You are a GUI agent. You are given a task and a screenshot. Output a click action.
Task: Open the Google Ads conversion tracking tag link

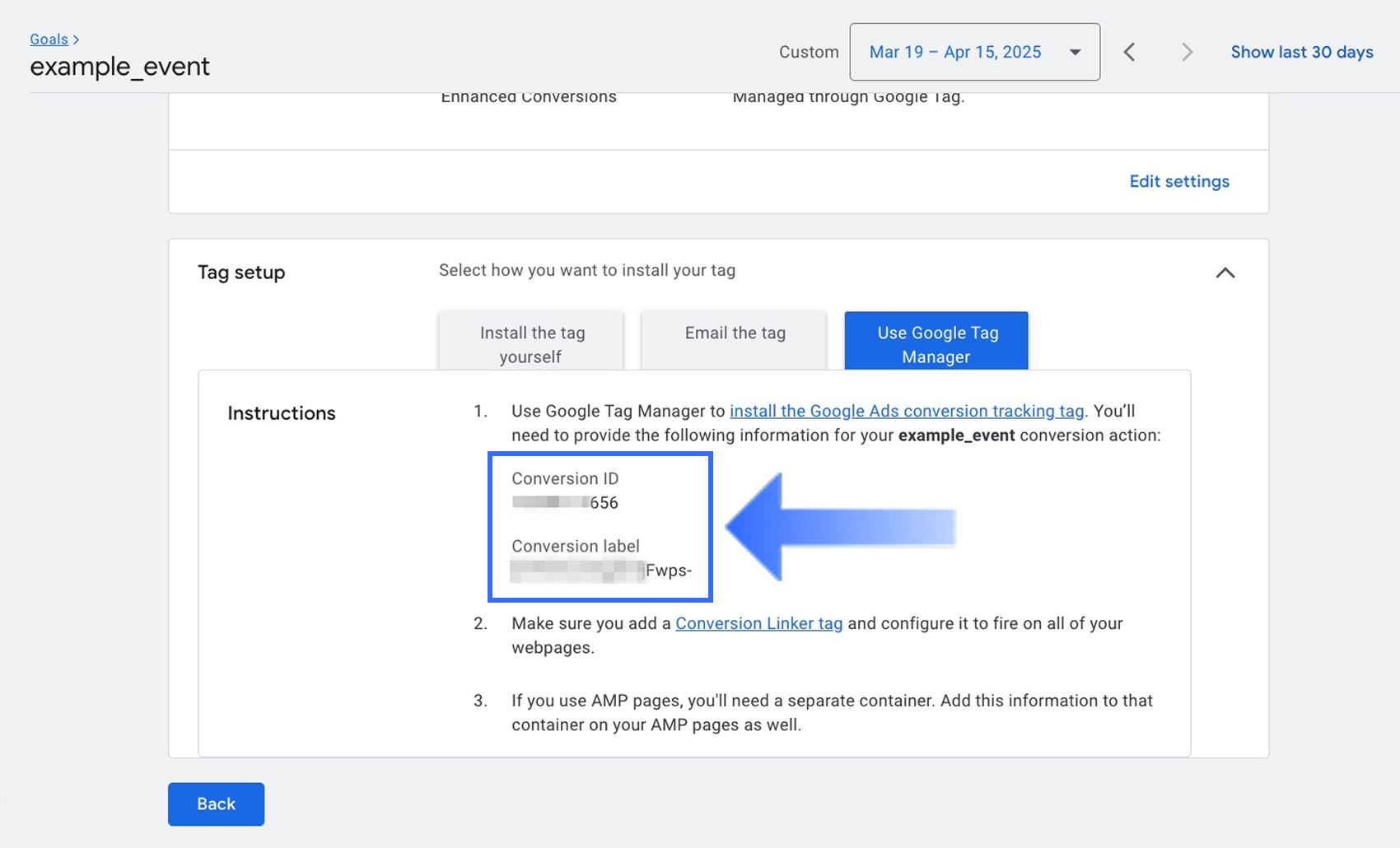(906, 411)
